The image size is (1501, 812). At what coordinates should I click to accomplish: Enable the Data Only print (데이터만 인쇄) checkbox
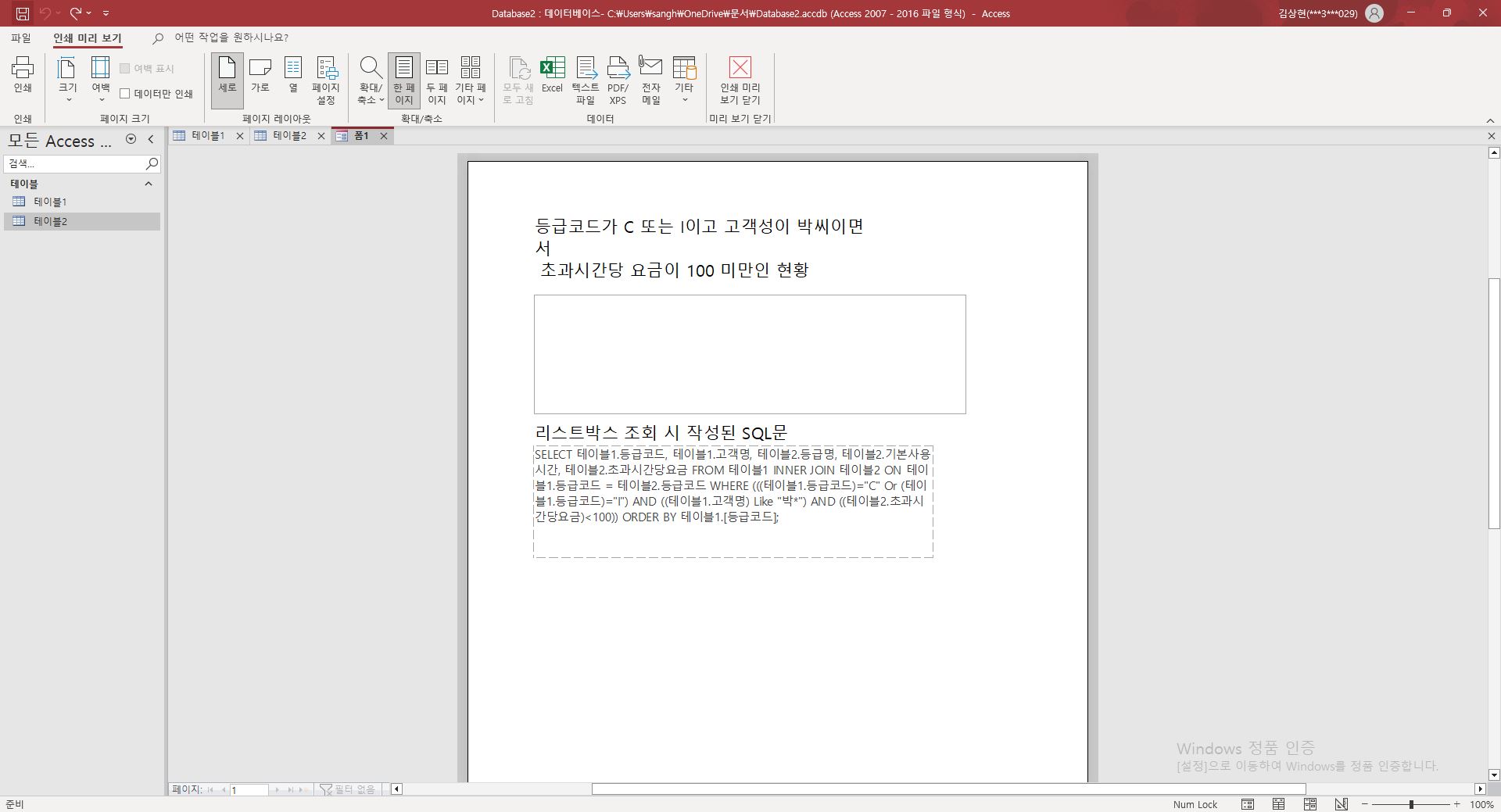pyautogui.click(x=125, y=94)
